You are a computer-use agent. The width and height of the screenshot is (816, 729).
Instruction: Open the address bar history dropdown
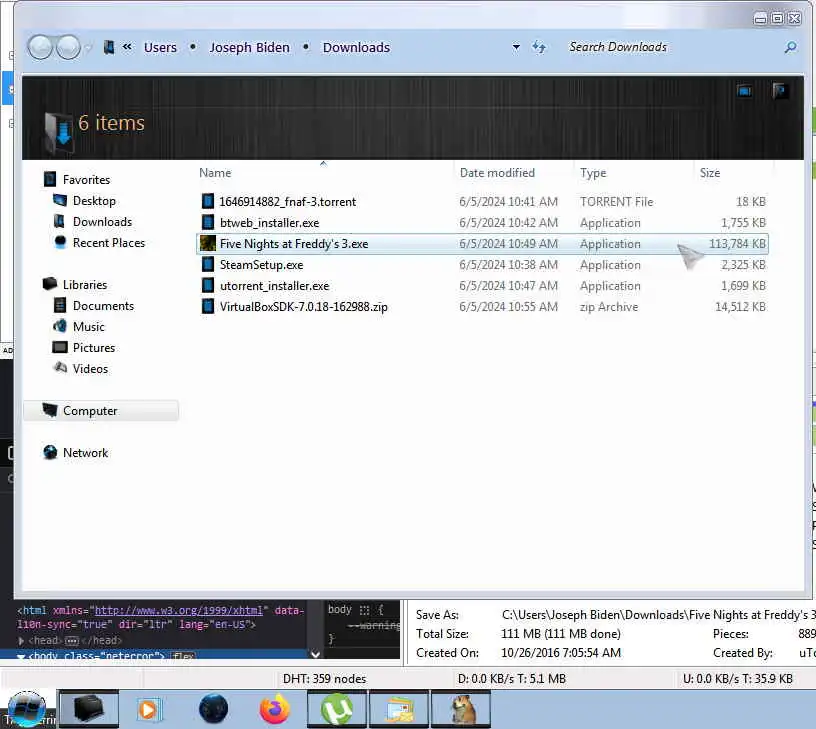point(516,47)
